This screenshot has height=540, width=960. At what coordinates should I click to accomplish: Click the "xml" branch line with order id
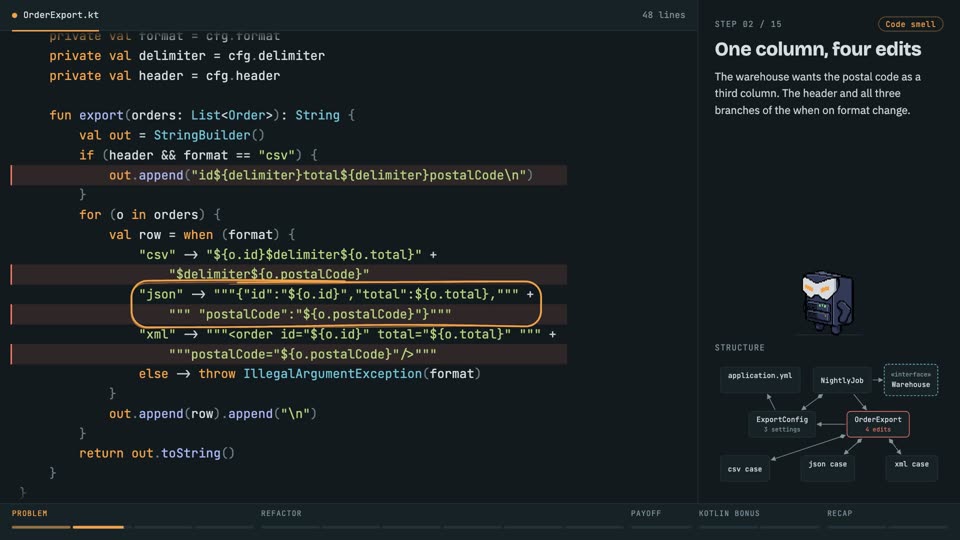tap(347, 334)
